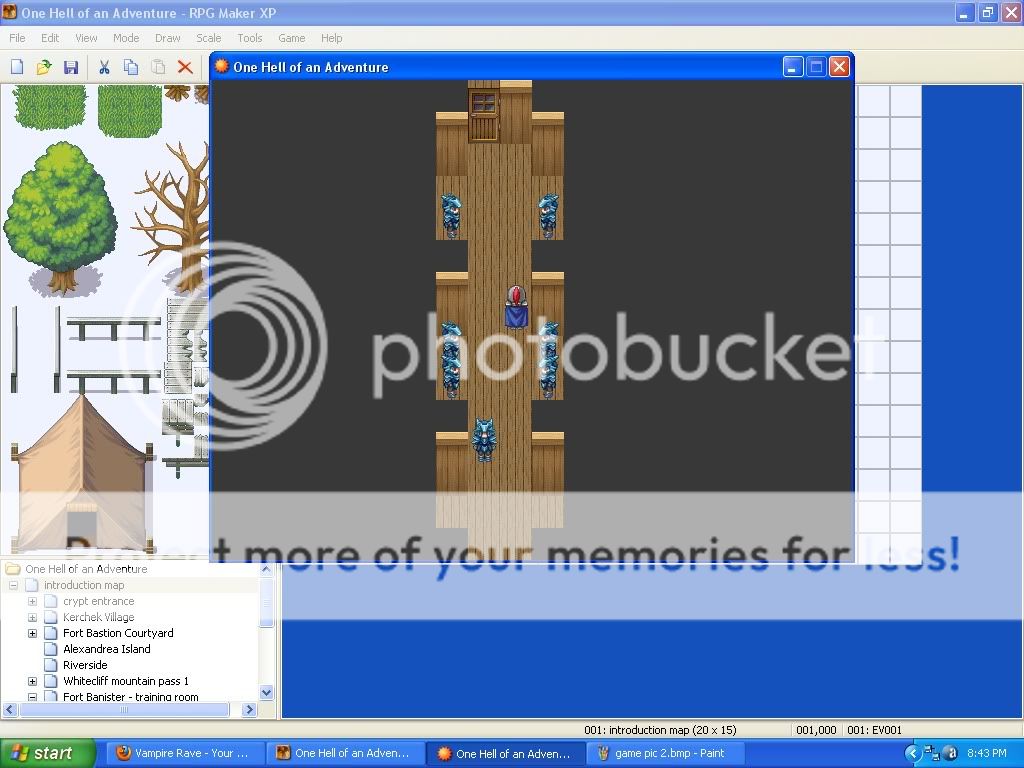
Task: Click the 8:43 PM system clock
Action: [x=986, y=754]
